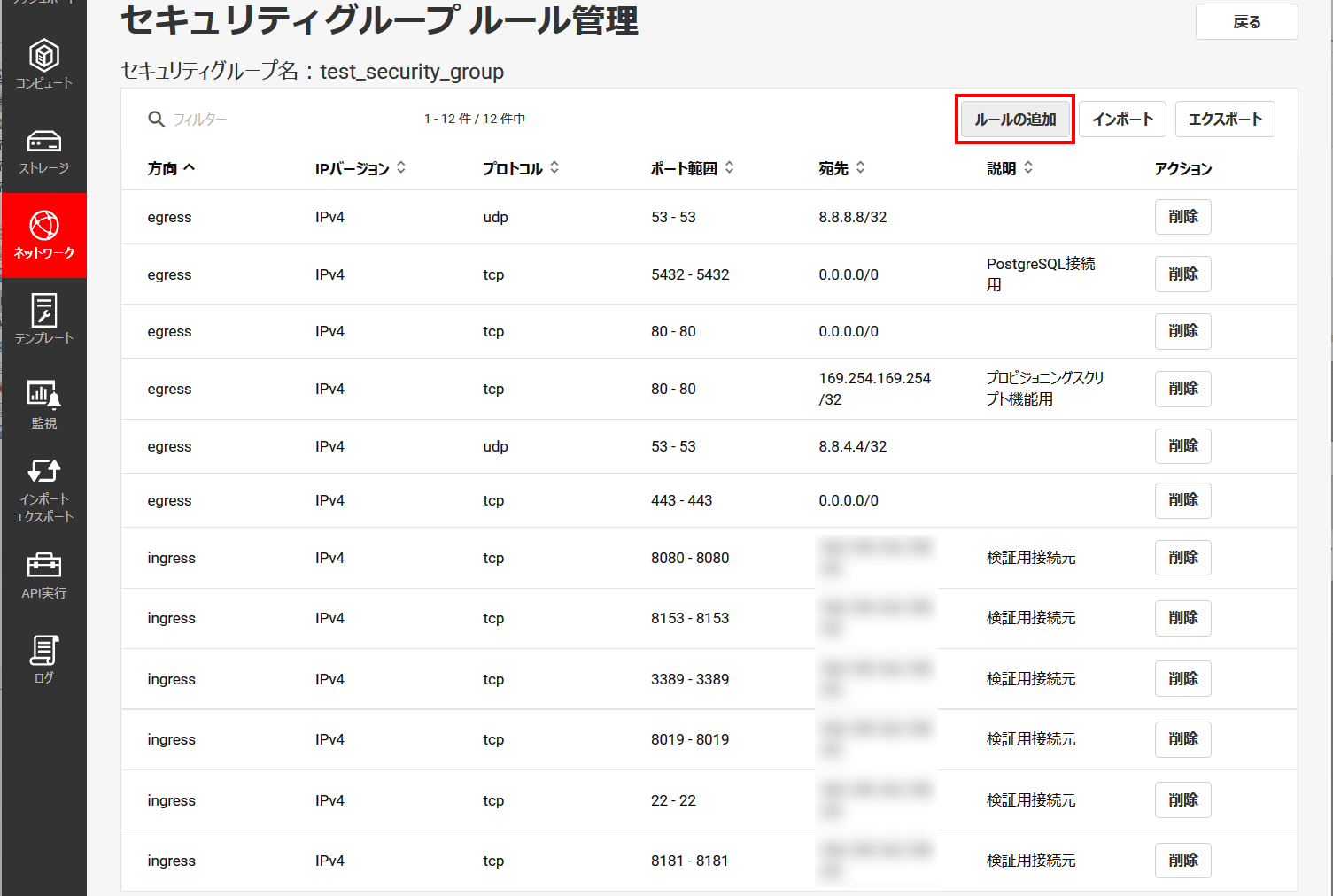Delete the PostgreSQL接続用 port 5432 rule
The image size is (1333, 896).
tap(1183, 274)
